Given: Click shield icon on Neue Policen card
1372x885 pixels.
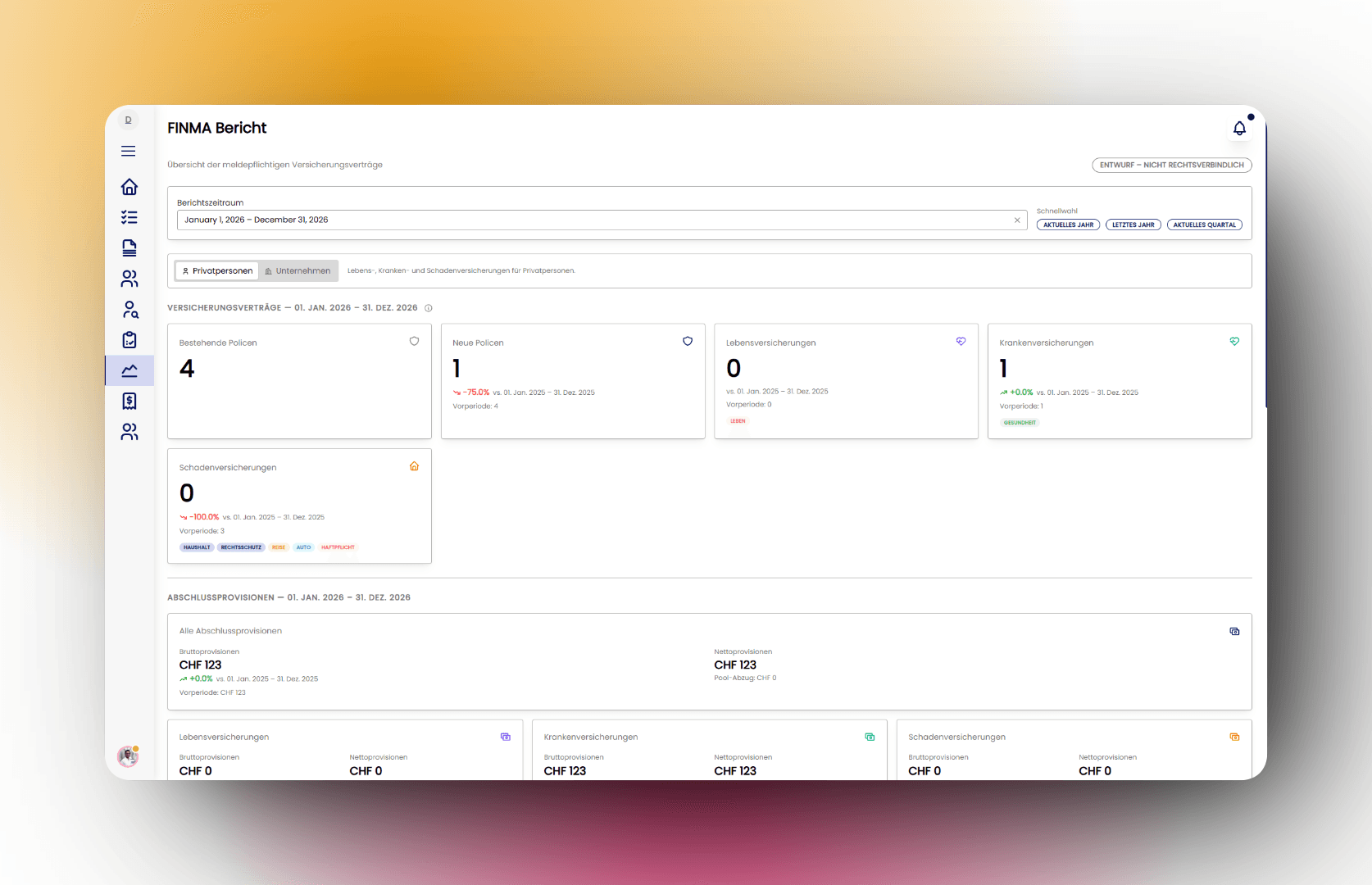Looking at the screenshot, I should click(688, 341).
